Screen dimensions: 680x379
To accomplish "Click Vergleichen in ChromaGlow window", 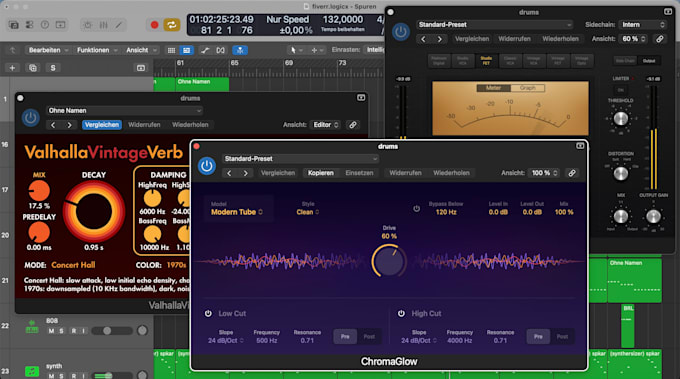I will 278,173.
